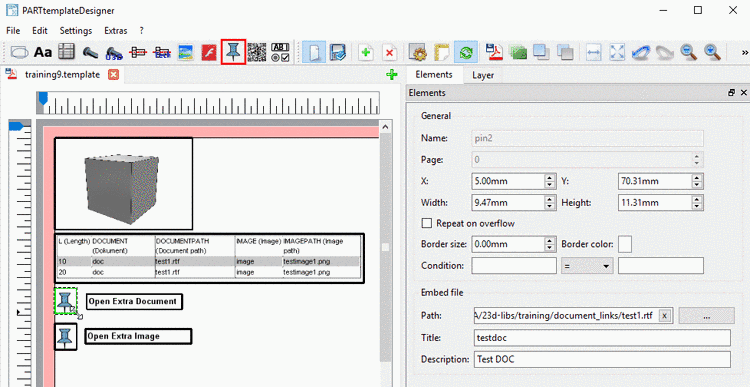This screenshot has height=387, width=750.
Task: Float the Elements panel with undock button
Action: click(732, 93)
